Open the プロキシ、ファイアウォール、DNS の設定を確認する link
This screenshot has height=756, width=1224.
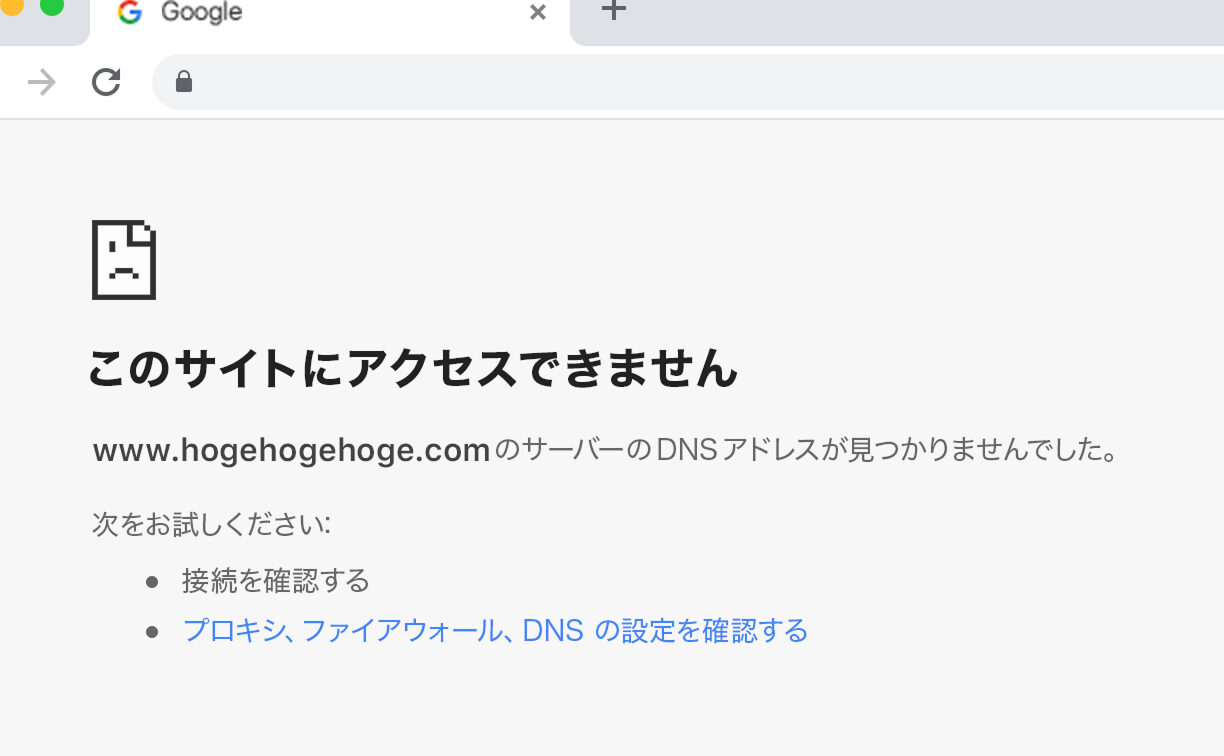pos(495,631)
